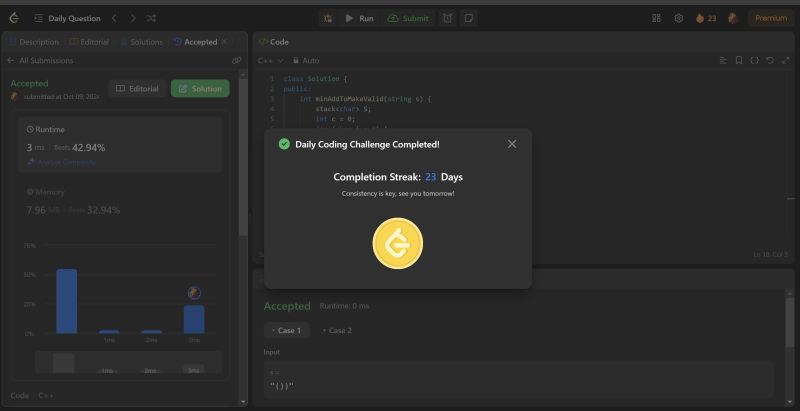Select the Memory stats card
This screenshot has height=411, width=800.
click(x=120, y=202)
